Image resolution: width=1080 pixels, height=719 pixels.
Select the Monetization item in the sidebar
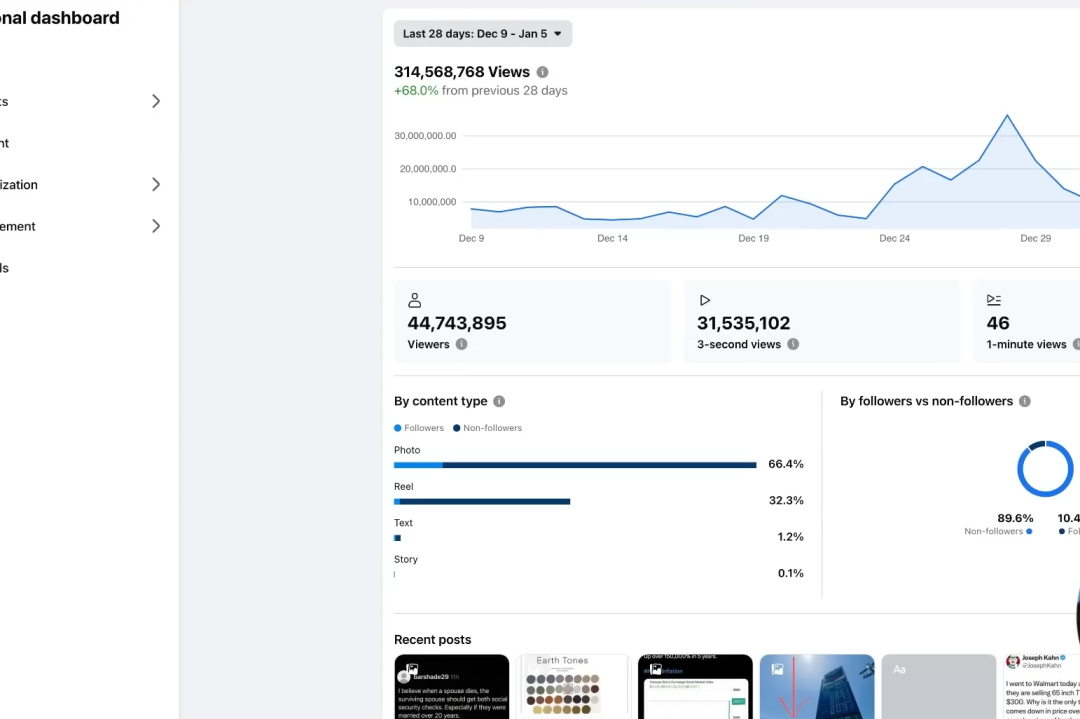click(20, 185)
